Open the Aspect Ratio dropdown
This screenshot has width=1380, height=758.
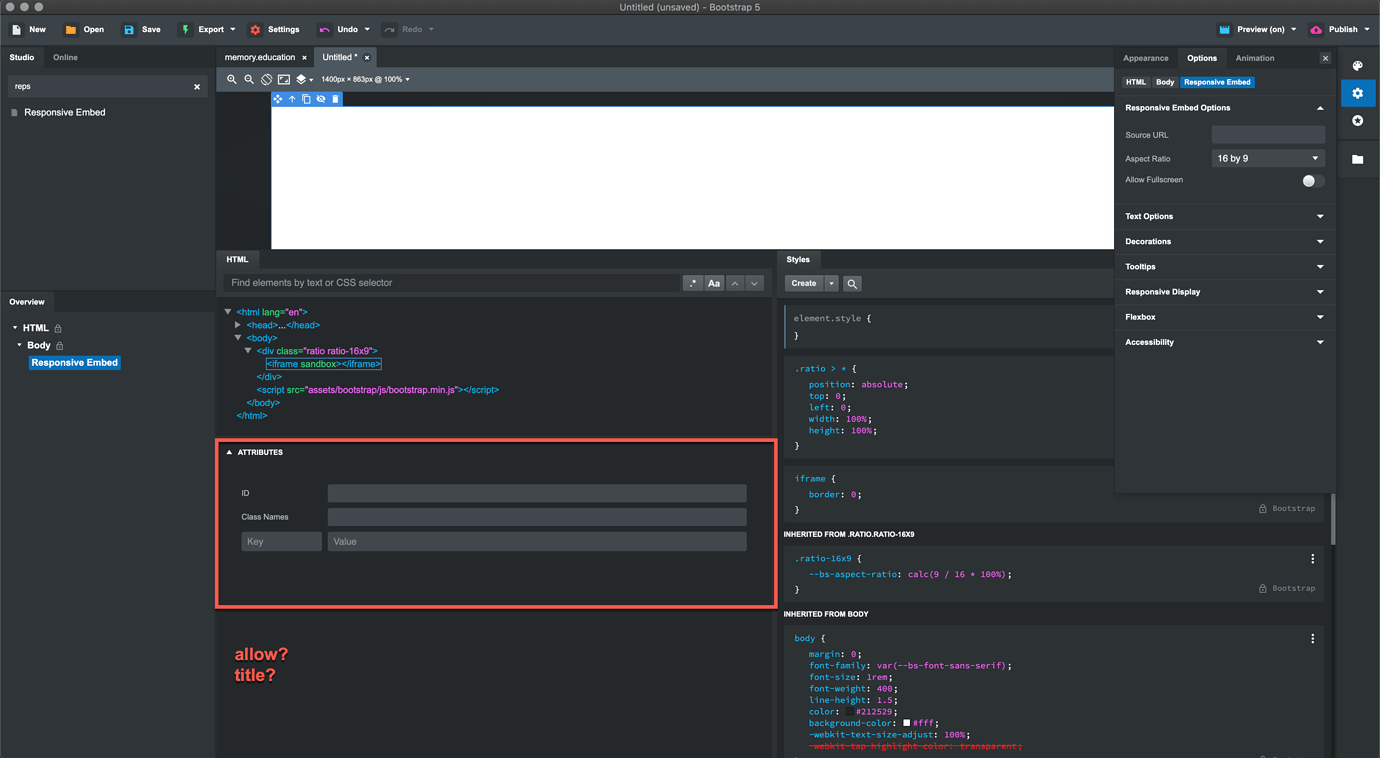(1267, 158)
